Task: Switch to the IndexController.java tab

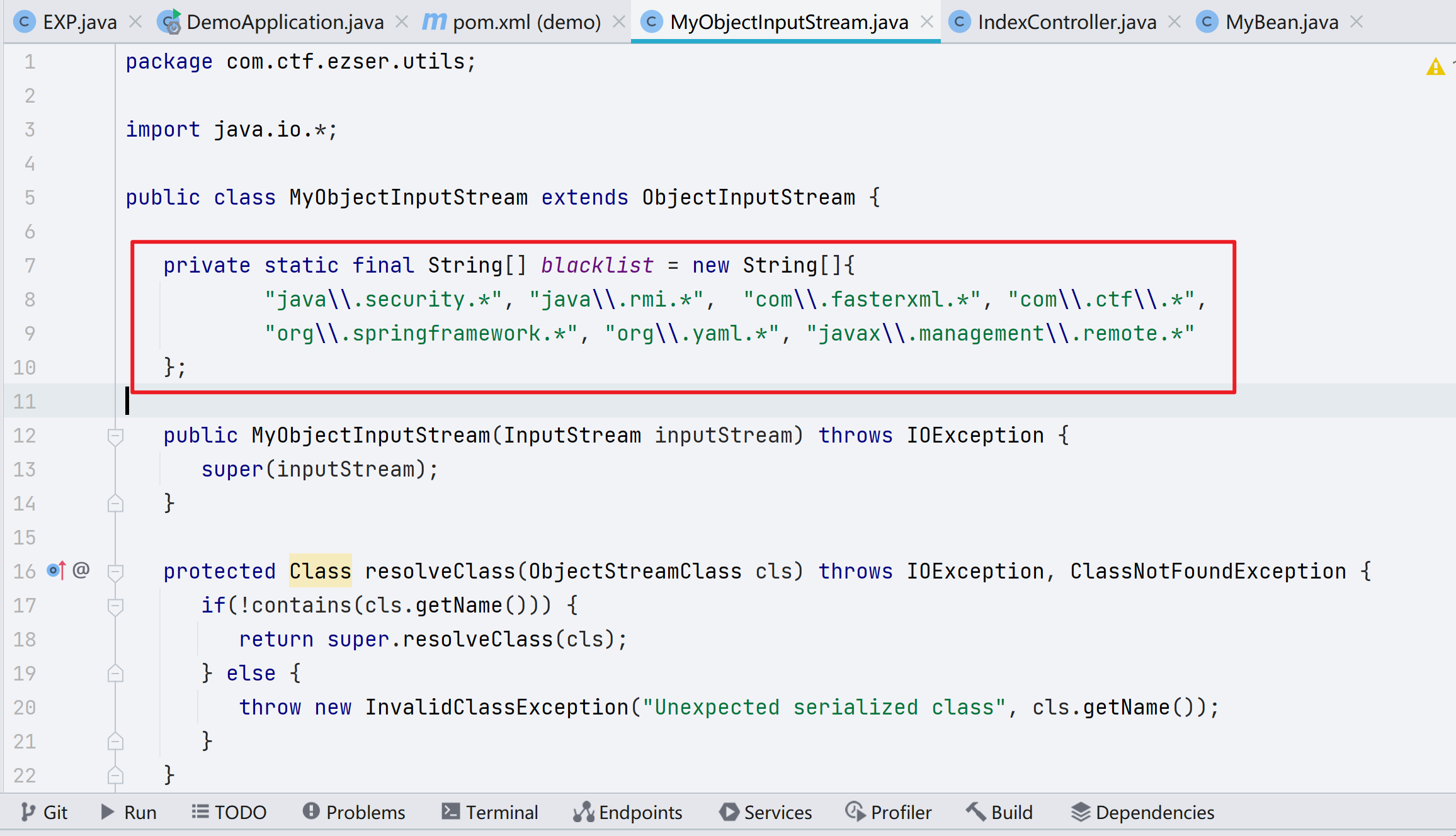Action: coord(1066,22)
